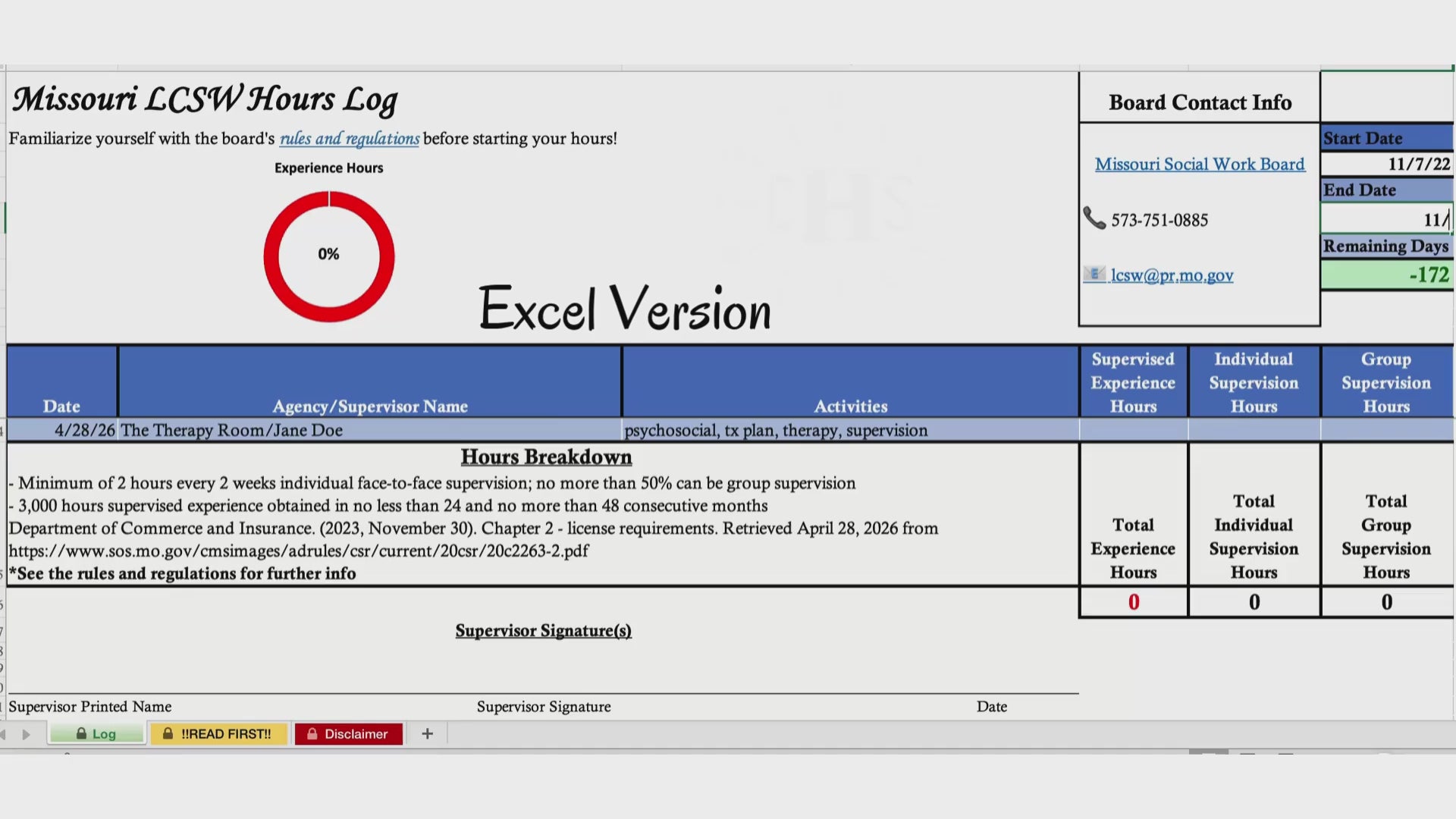Click the Hours Breakdown heading
Screen dimensions: 1456x819
point(546,457)
